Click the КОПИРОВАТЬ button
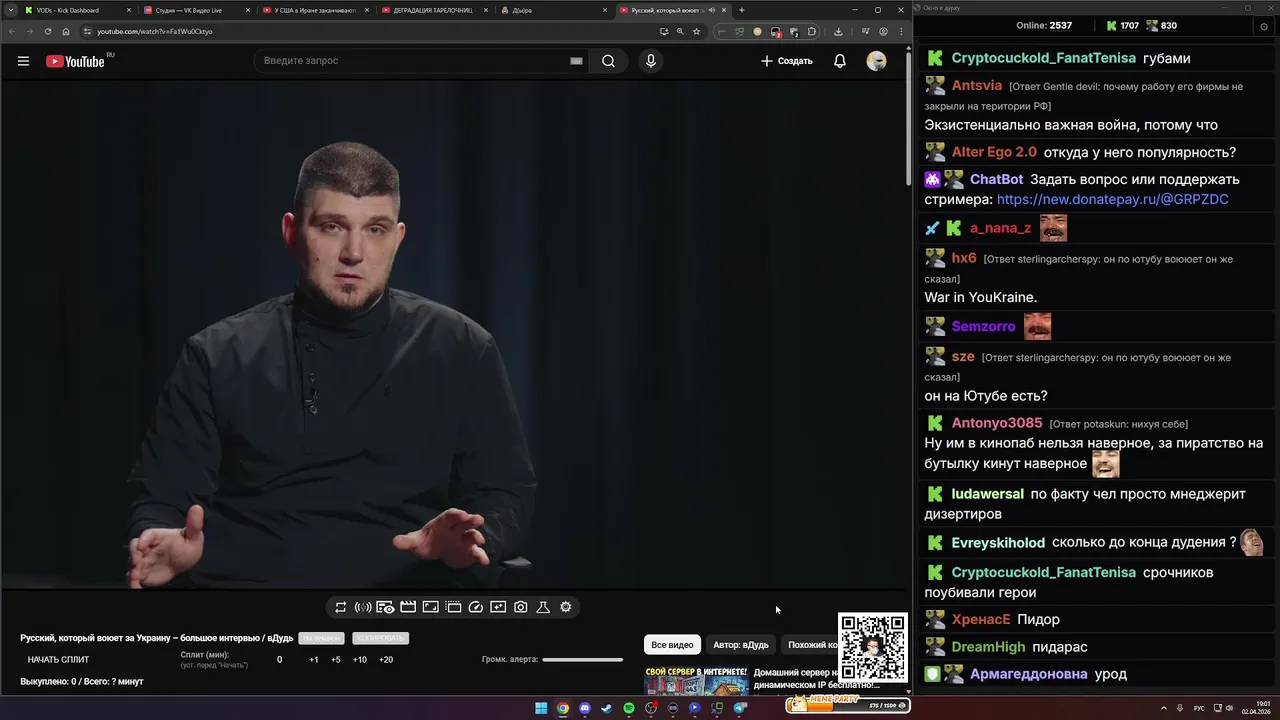Screen dimensions: 1280x720 click(380, 638)
